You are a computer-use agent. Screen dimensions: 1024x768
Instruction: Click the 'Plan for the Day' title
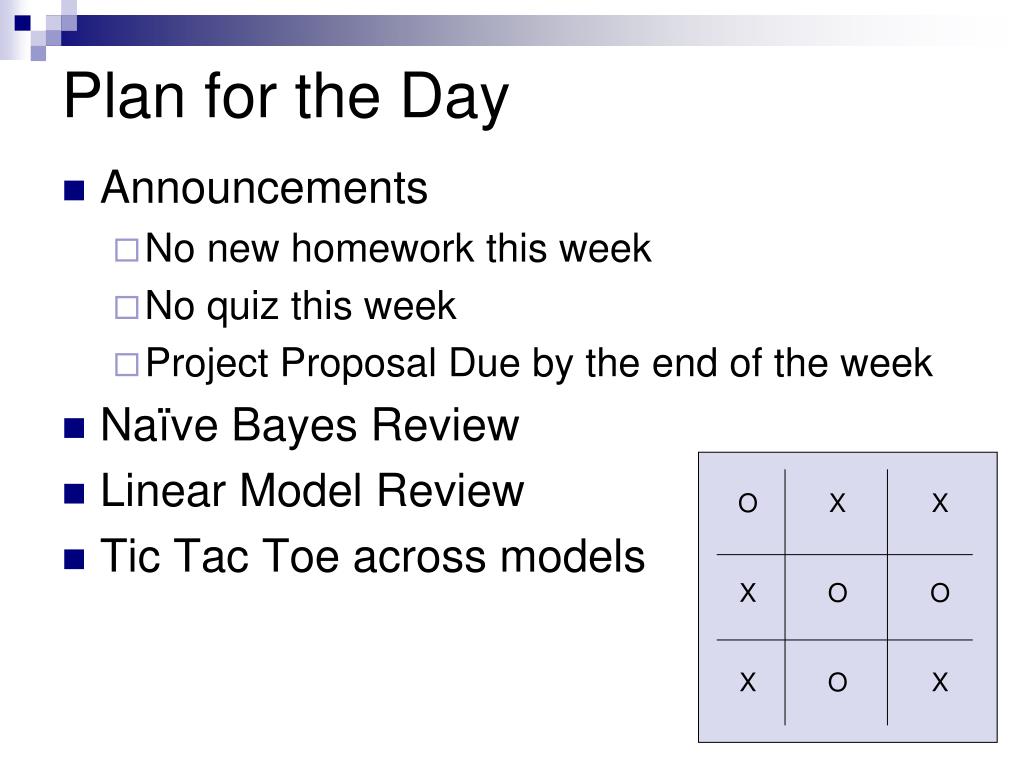pyautogui.click(x=285, y=97)
